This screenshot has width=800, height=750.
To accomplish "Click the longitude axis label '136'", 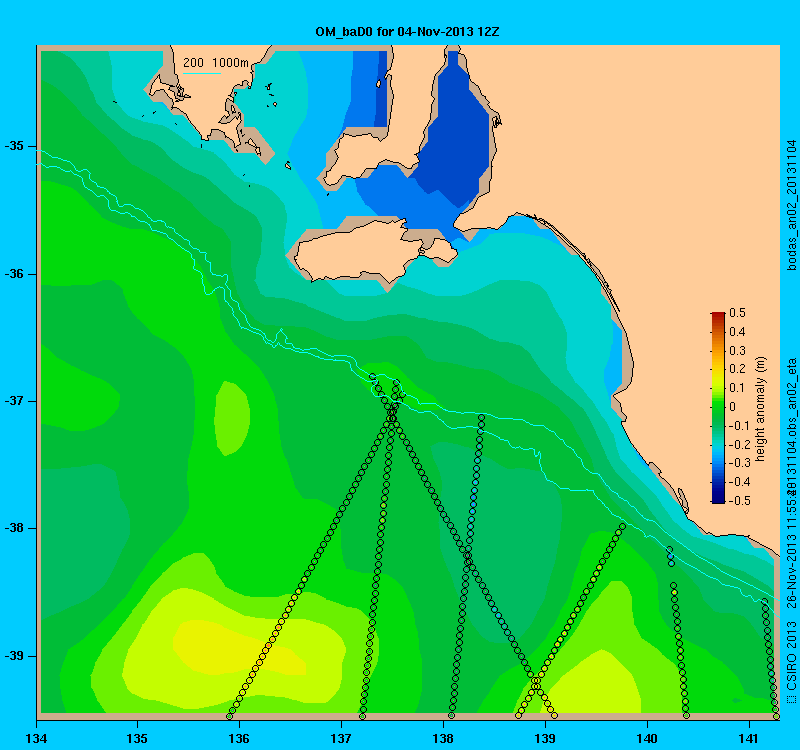I will click(x=239, y=738).
